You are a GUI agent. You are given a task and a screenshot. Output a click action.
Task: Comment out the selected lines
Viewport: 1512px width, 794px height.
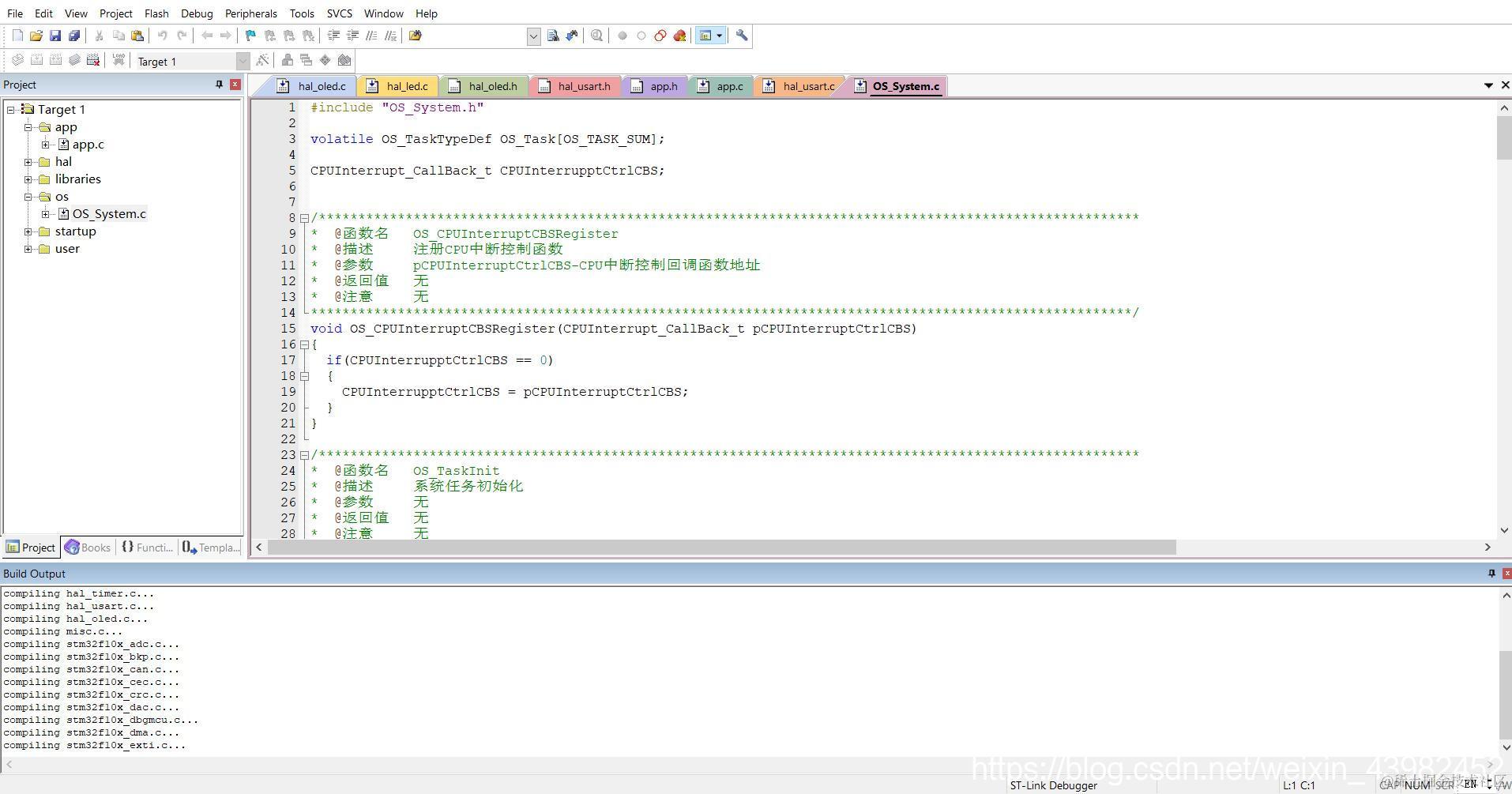(371, 36)
